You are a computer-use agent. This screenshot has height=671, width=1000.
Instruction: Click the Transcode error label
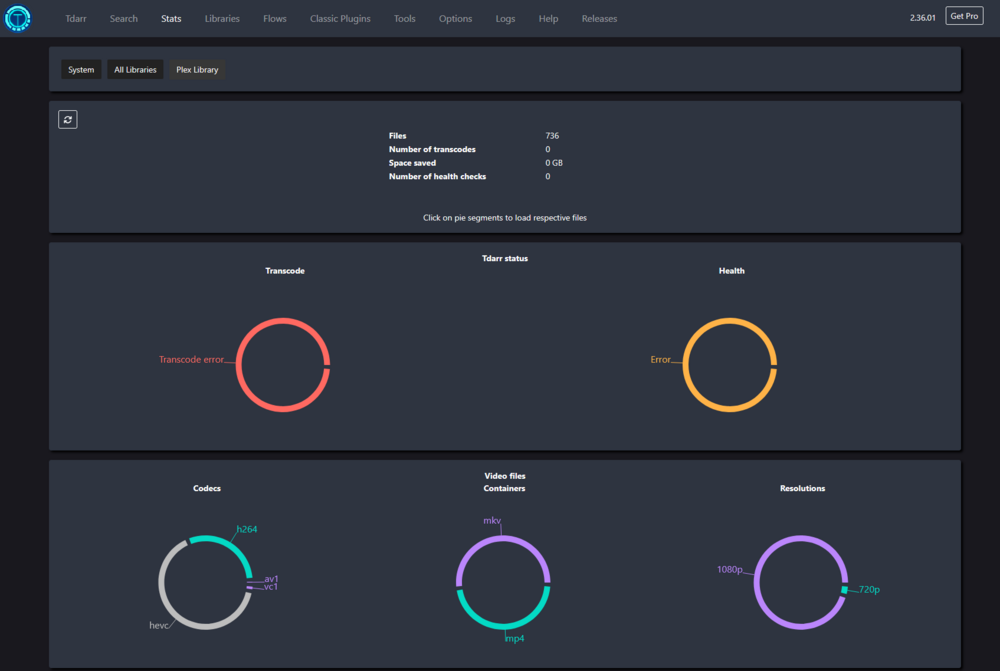pyautogui.click(x=191, y=360)
